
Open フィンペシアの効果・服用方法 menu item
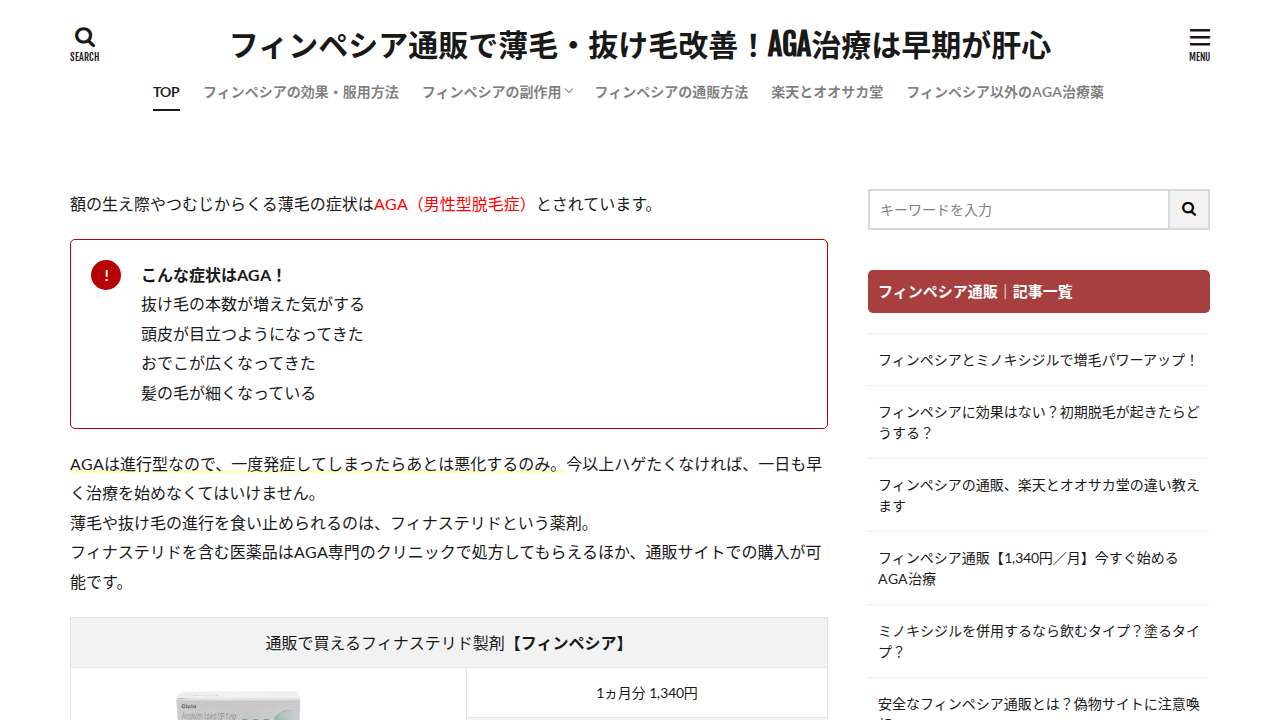click(301, 92)
